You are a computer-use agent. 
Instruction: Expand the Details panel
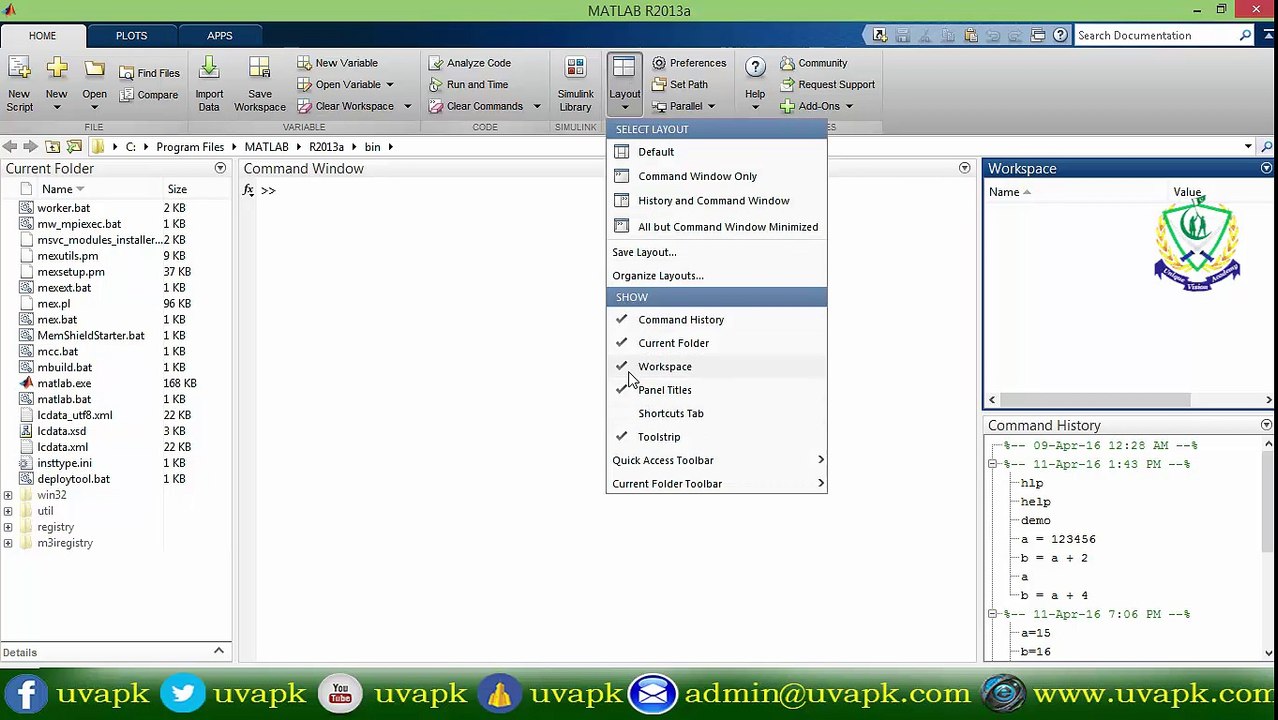point(218,652)
